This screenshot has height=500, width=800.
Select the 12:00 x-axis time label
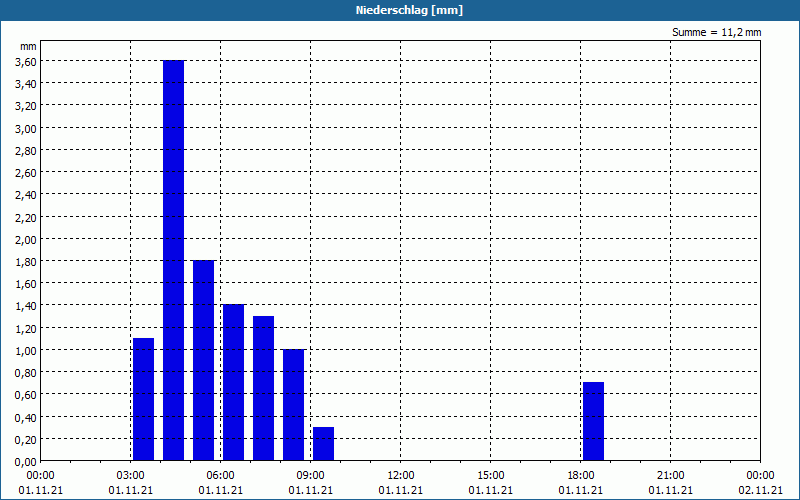coord(401,476)
